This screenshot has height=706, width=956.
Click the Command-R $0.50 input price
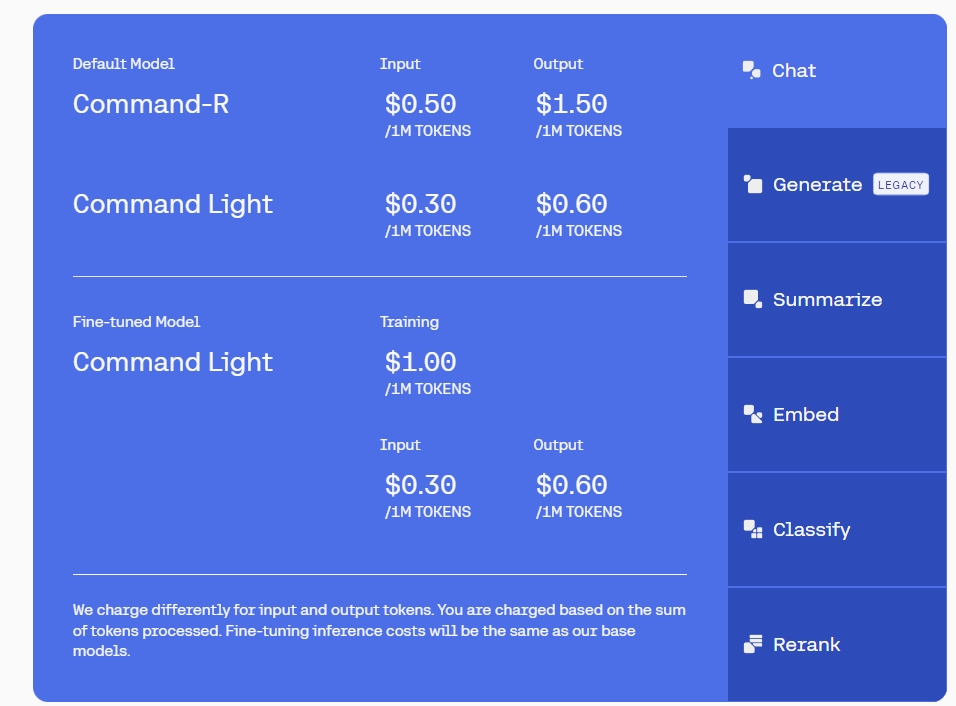[420, 104]
